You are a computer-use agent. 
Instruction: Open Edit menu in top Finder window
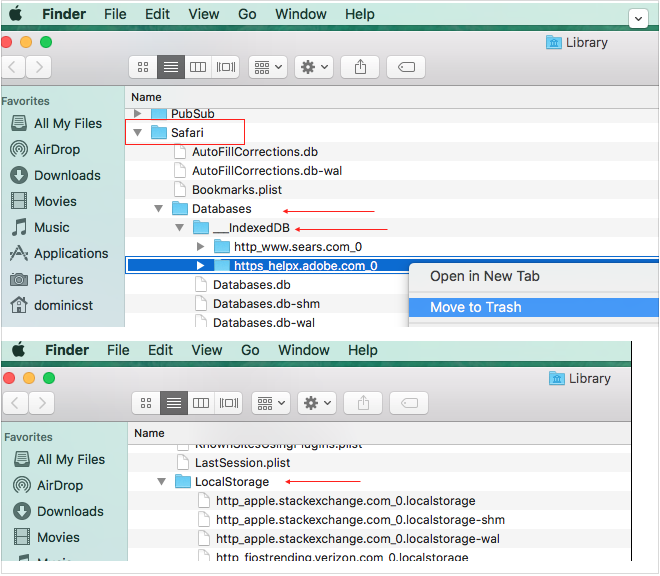(157, 14)
